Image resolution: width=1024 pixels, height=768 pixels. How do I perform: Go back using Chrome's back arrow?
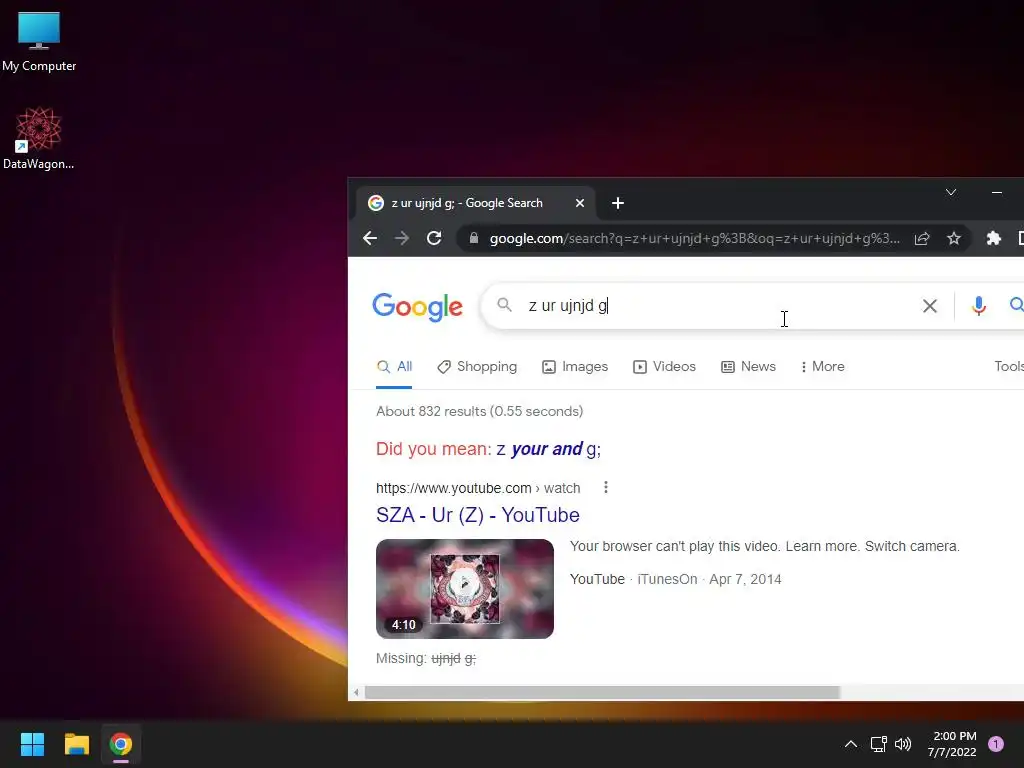[370, 238]
